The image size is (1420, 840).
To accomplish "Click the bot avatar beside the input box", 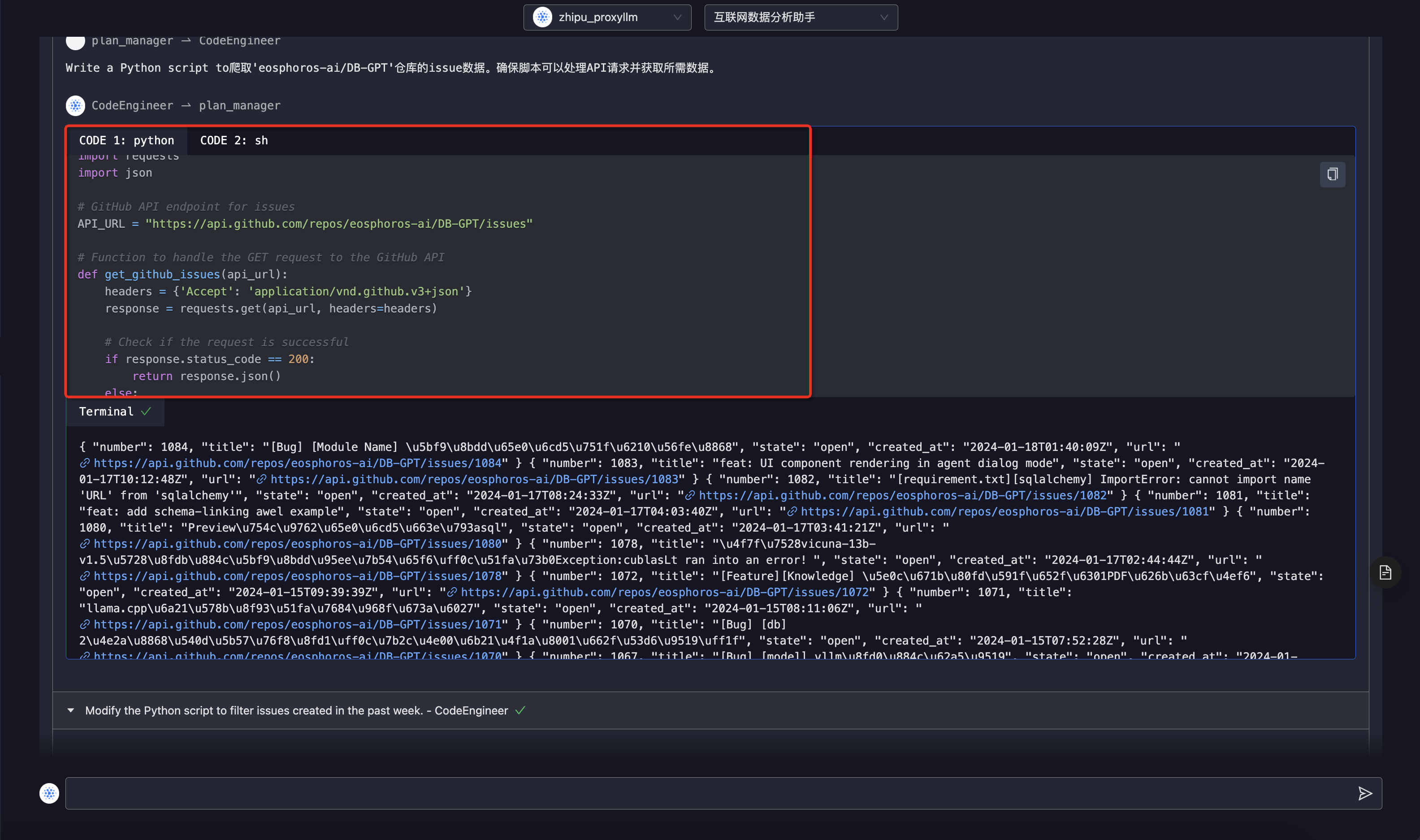I will point(49,793).
